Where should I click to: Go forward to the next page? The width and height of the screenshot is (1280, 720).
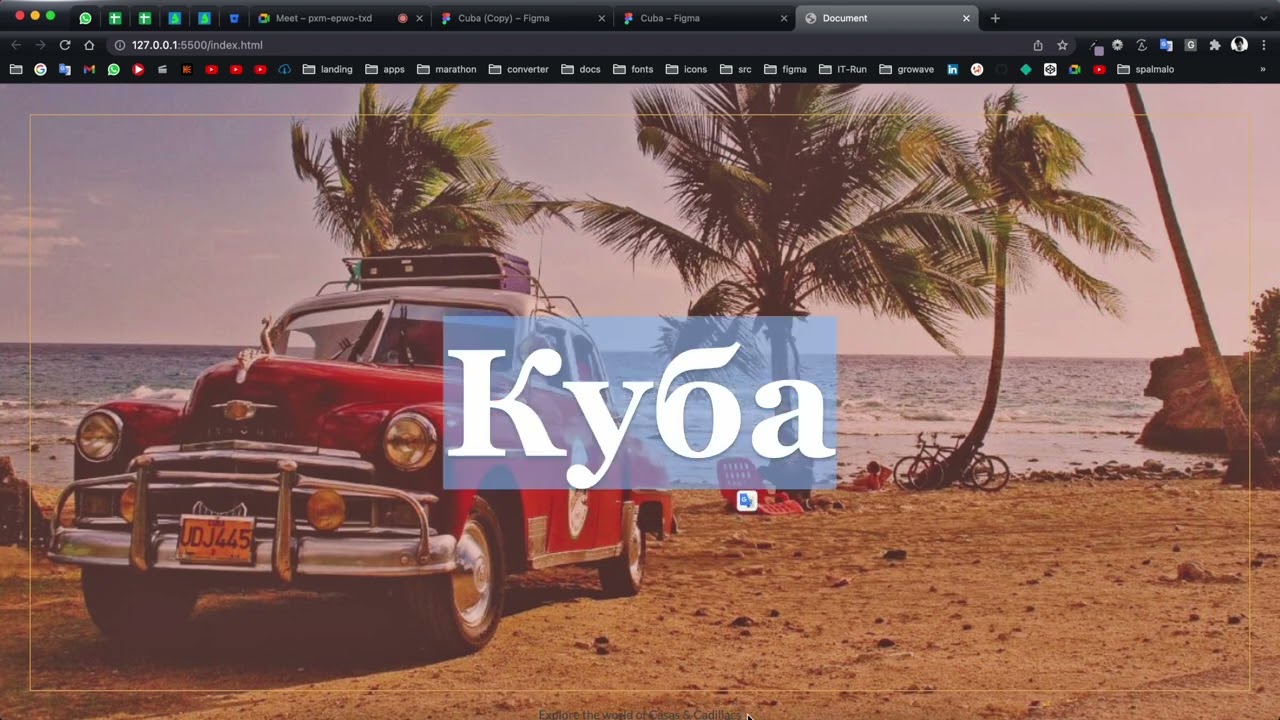click(40, 45)
